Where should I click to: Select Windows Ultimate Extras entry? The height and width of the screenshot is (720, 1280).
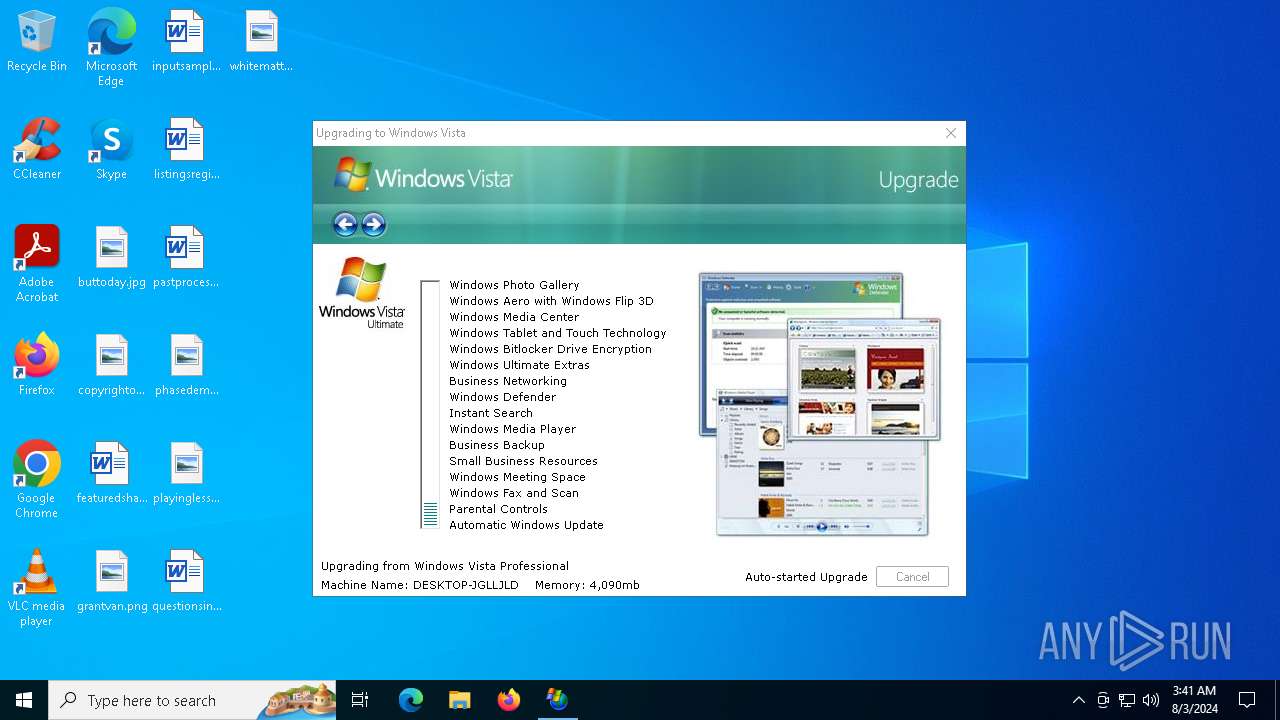[x=519, y=365]
